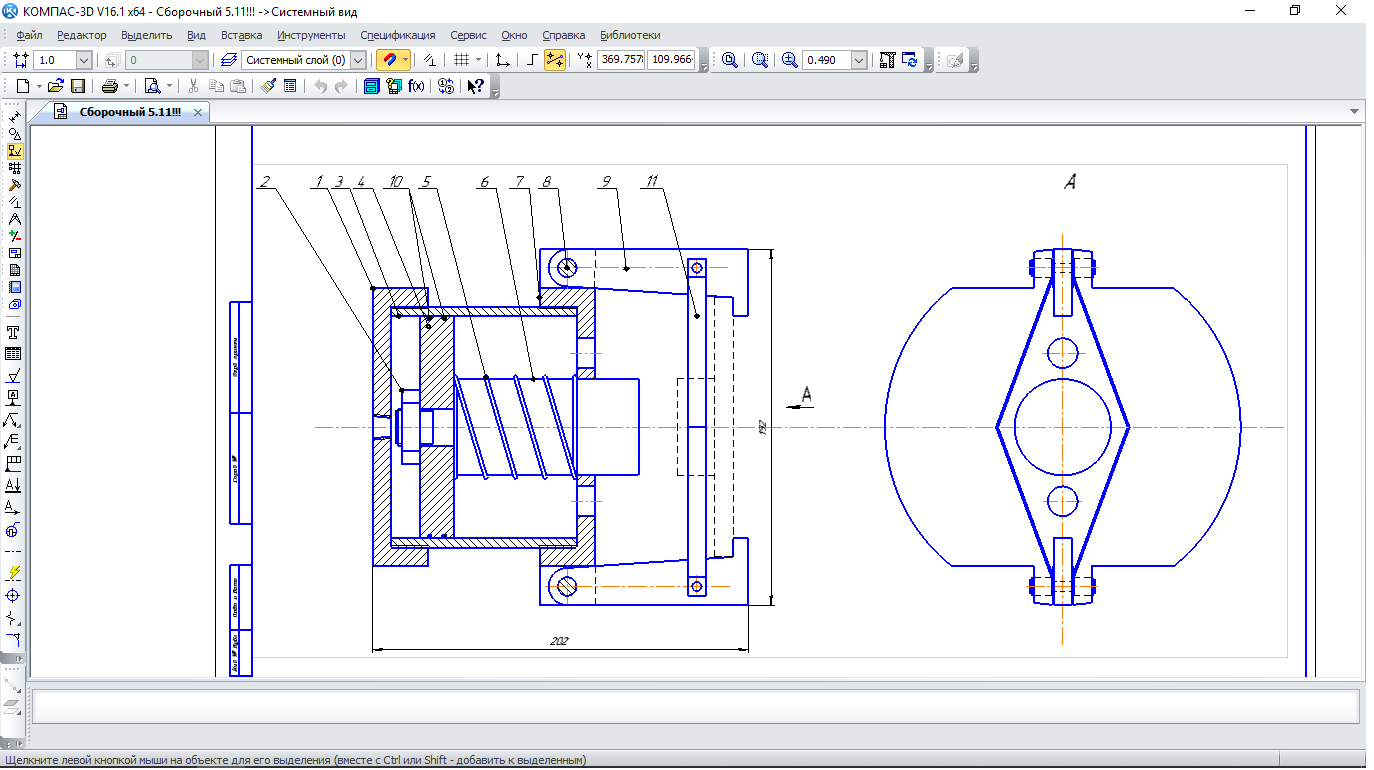Toggle the grid display button
1374x770 pixels.
point(460,60)
